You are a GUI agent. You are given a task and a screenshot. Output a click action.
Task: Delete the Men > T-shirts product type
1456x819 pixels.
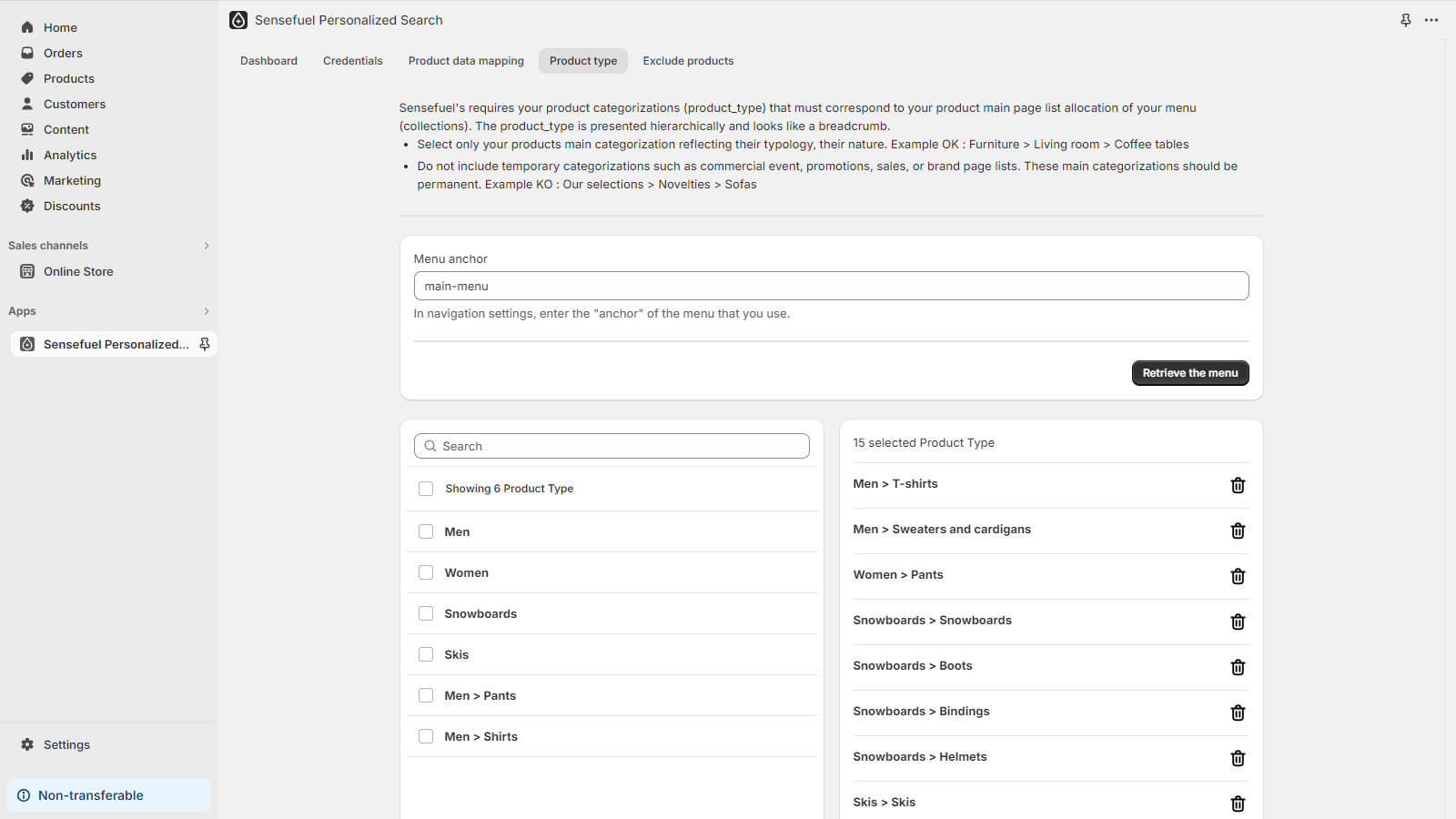click(1238, 485)
